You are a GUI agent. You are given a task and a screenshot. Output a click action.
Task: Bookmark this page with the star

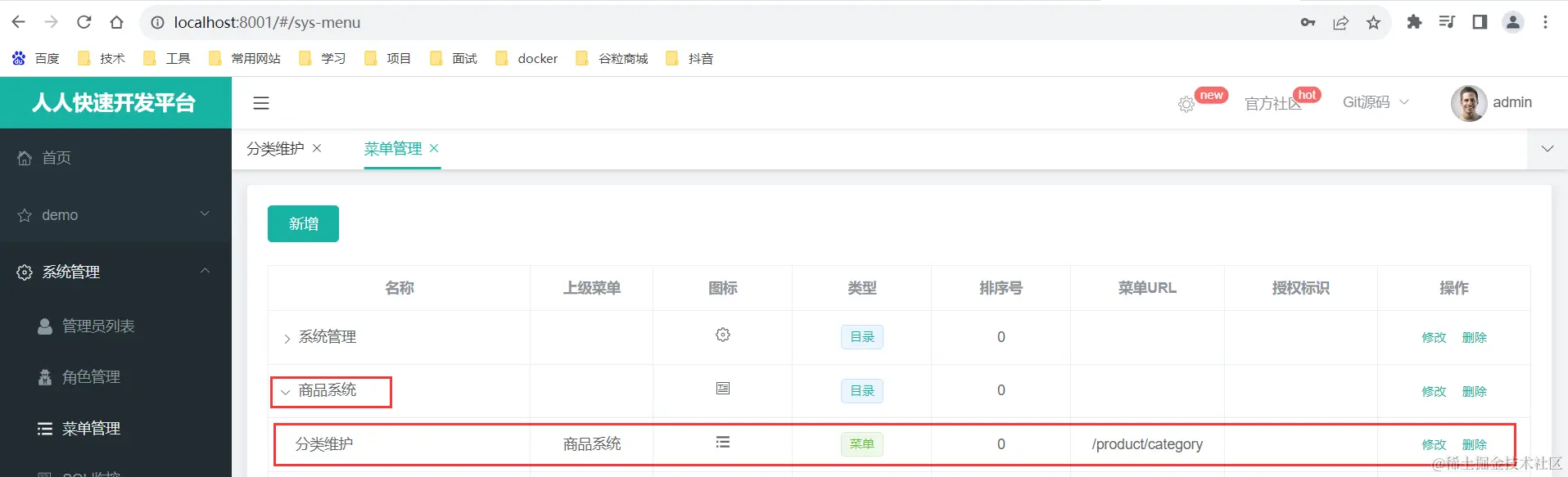tap(1373, 22)
